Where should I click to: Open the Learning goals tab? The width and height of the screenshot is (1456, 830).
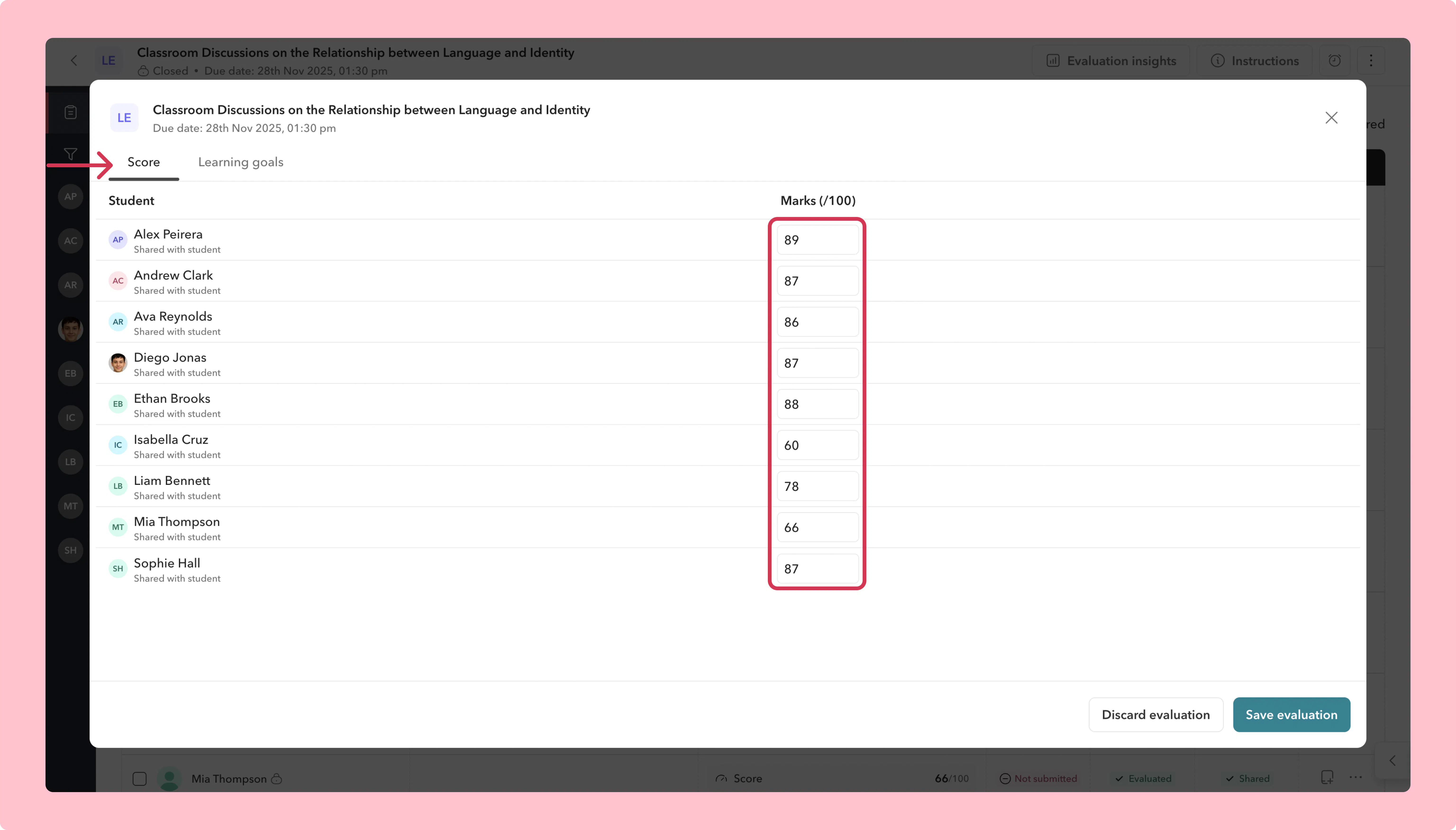click(x=241, y=162)
